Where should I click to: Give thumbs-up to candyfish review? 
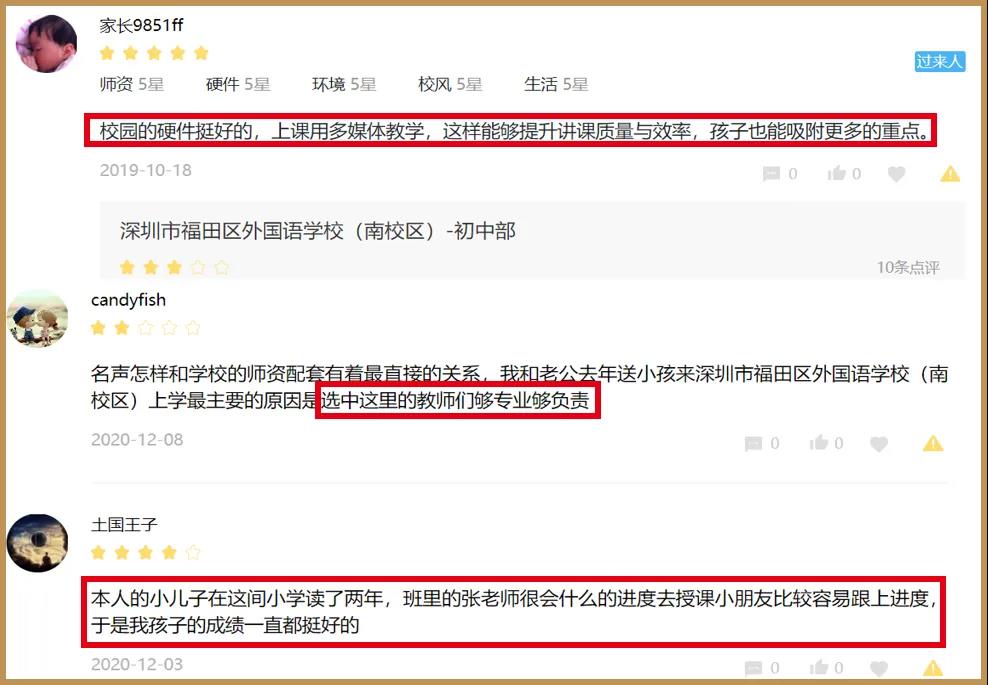coord(819,442)
